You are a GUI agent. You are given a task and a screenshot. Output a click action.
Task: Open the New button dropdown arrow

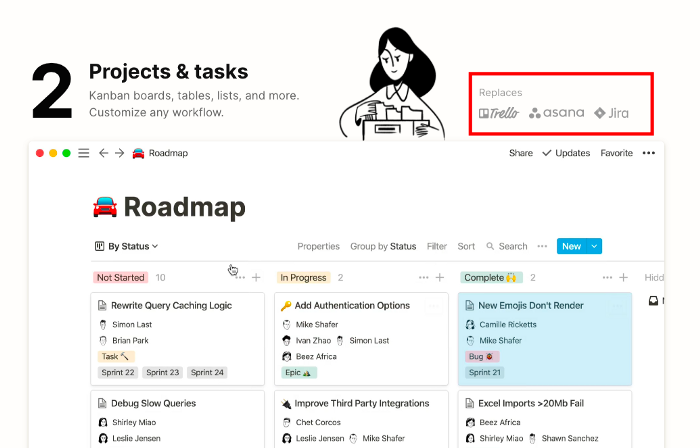point(594,246)
